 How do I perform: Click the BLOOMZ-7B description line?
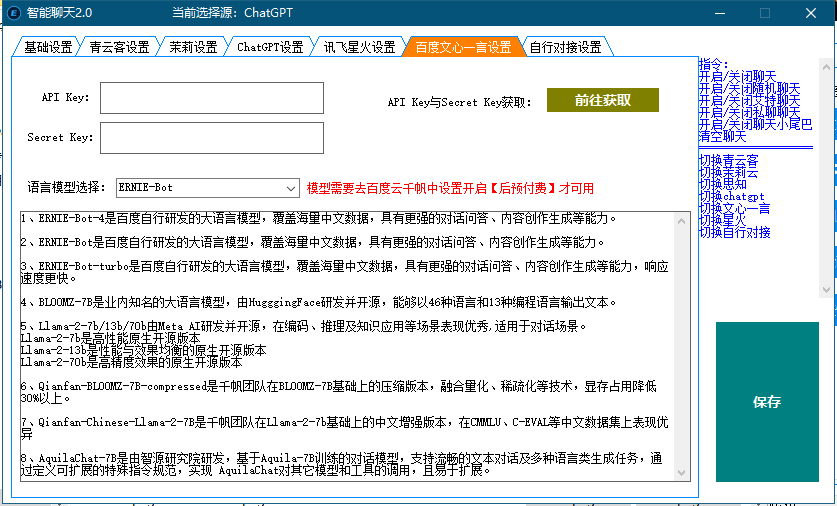[x=319, y=303]
